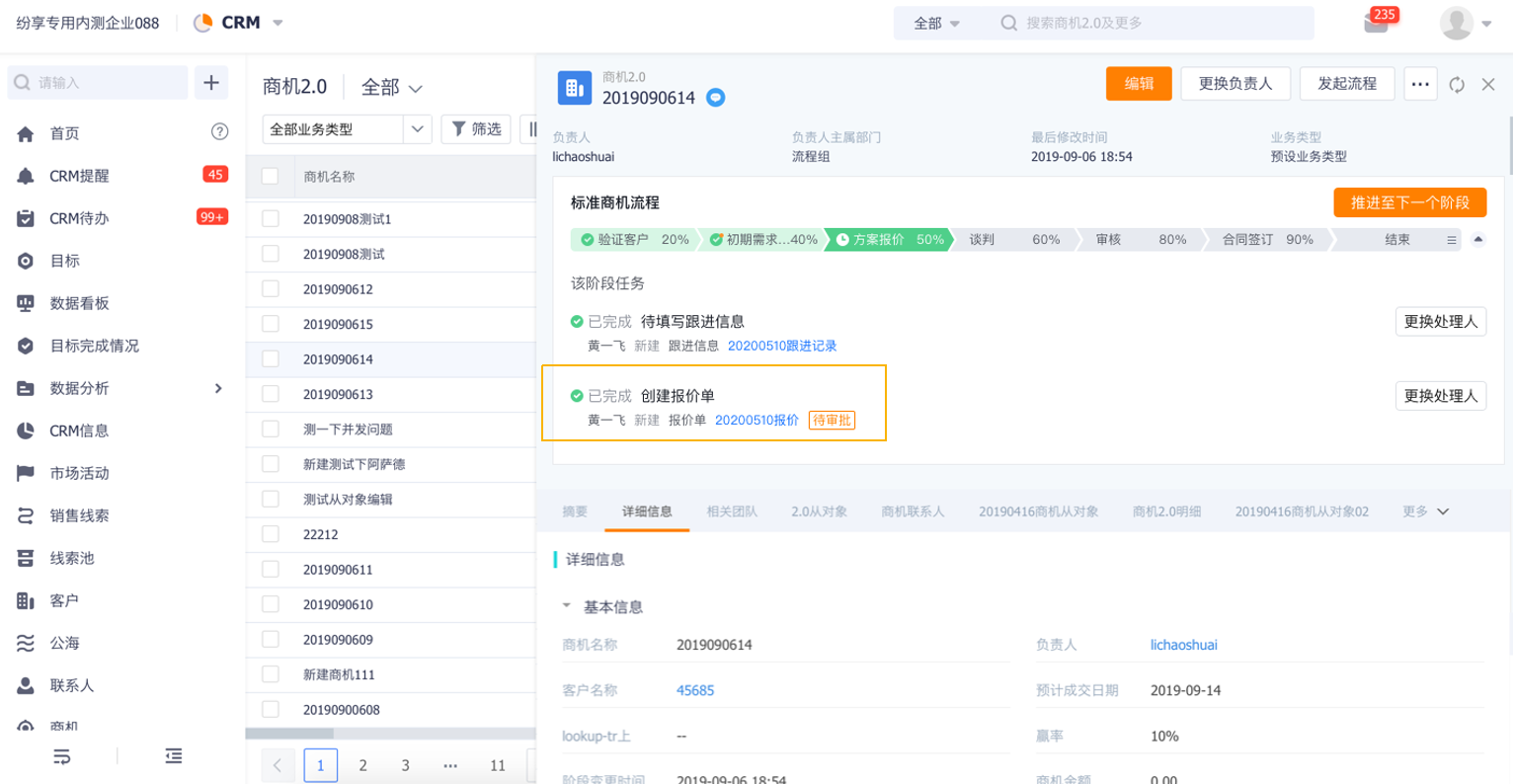Switch to the 20190416商机从对象02 tab
The width and height of the screenshot is (1513, 784).
pos(1302,511)
